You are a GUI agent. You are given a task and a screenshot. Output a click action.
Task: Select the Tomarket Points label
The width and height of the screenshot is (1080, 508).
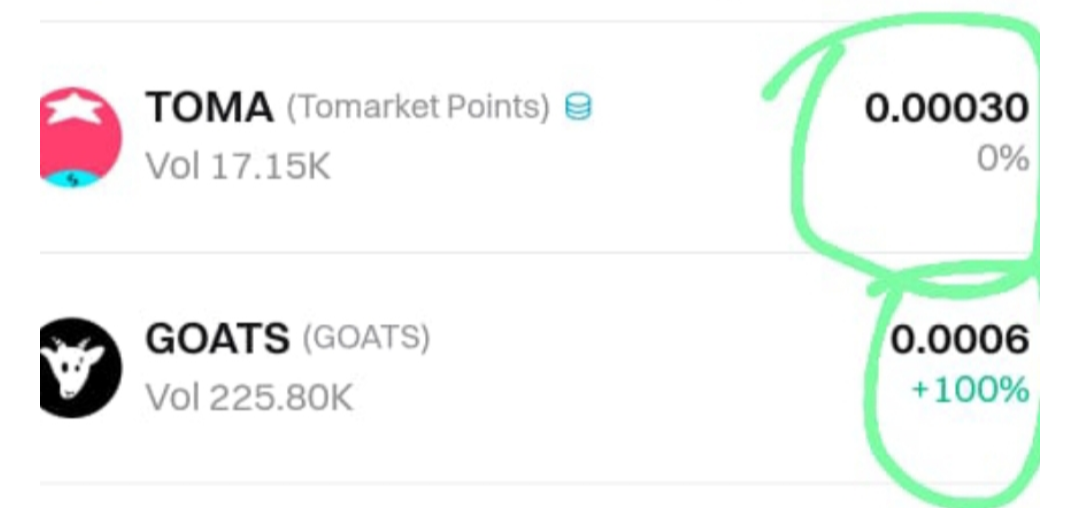pos(418,108)
